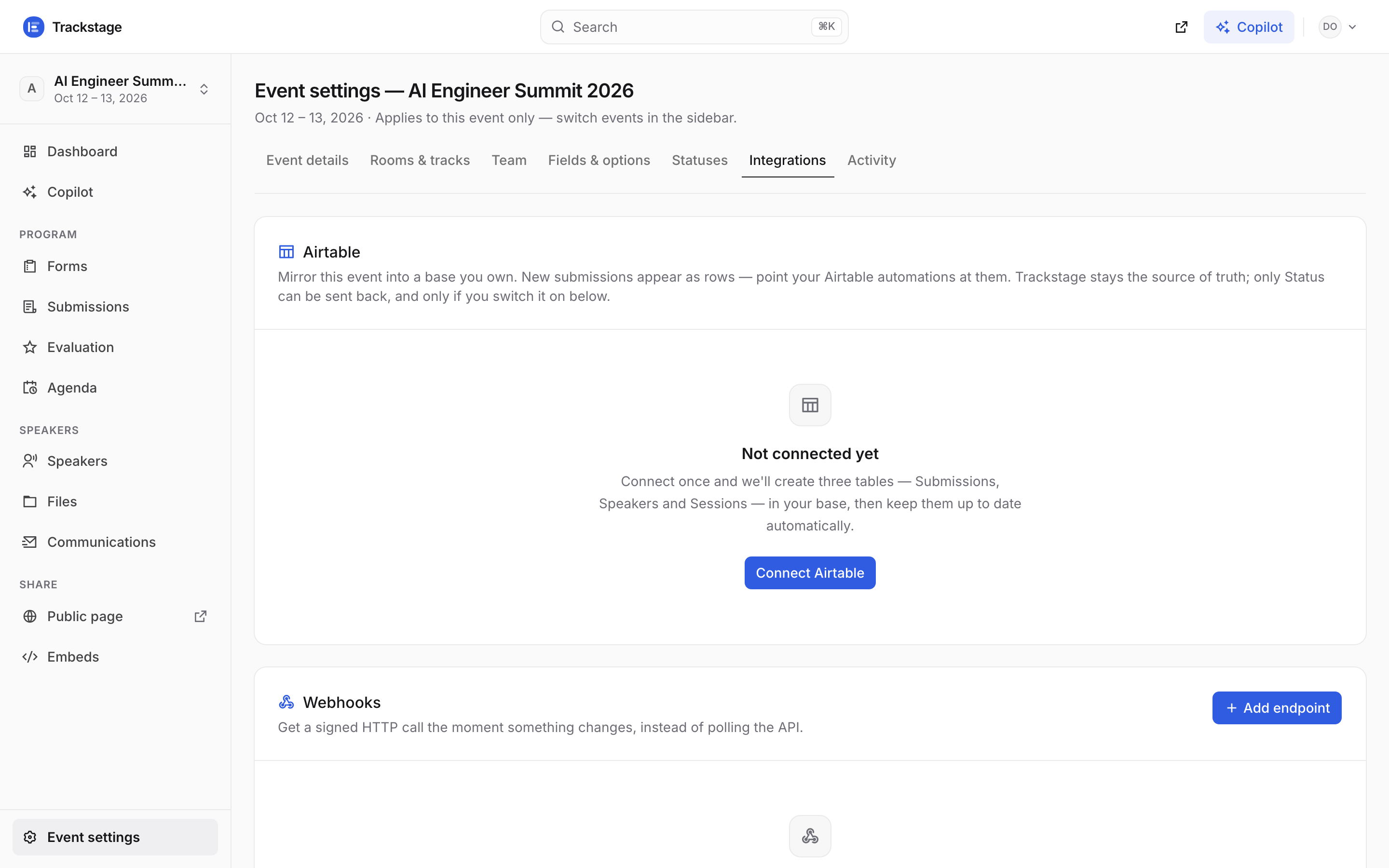
Task: Click the Trackstage logo icon
Action: [33, 27]
